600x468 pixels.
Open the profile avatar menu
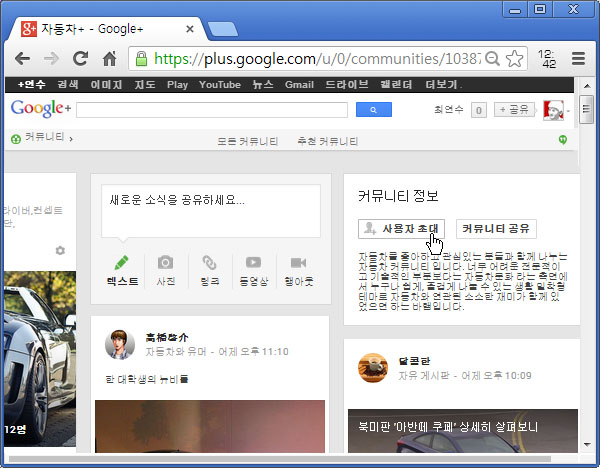553,111
